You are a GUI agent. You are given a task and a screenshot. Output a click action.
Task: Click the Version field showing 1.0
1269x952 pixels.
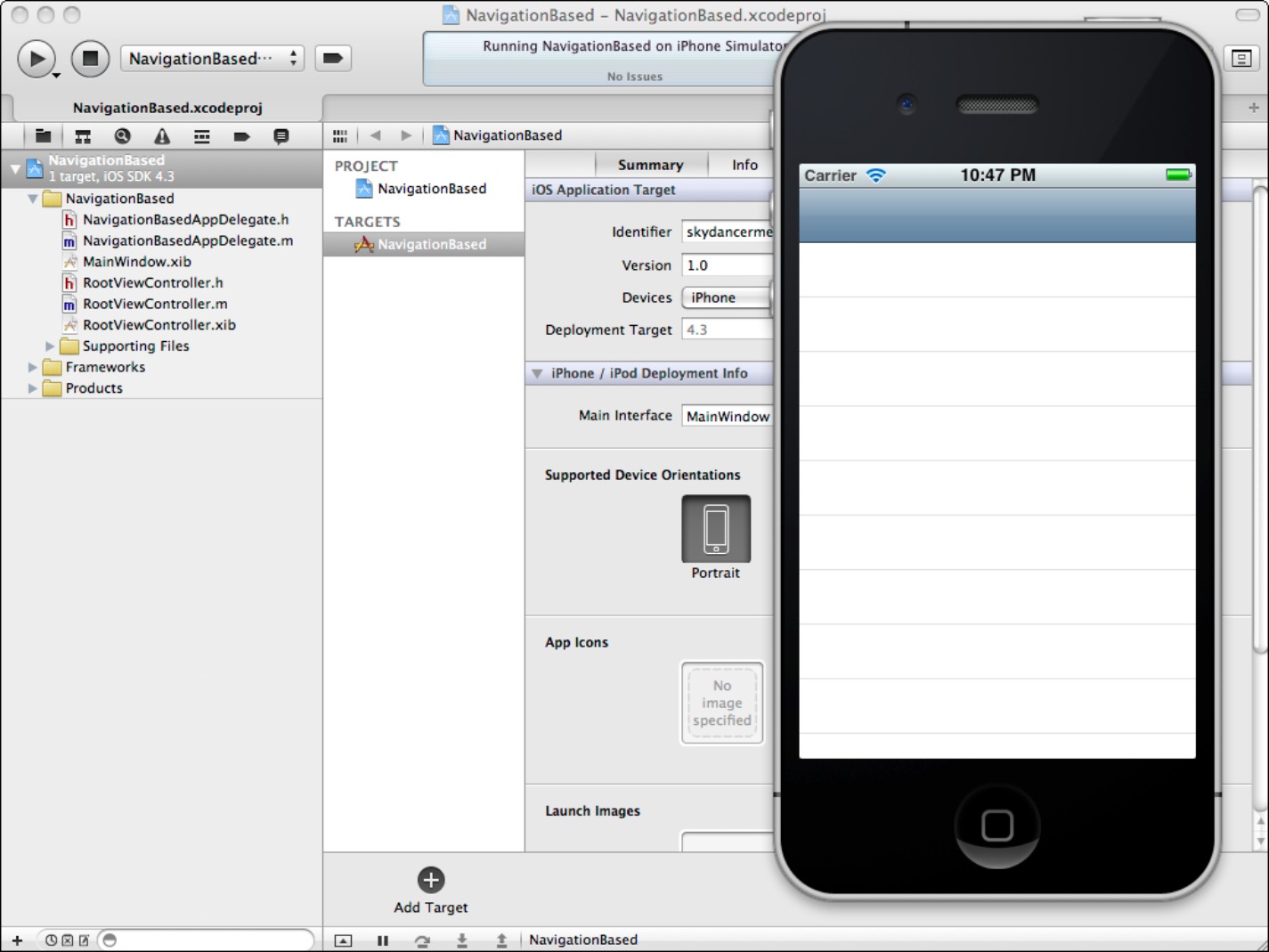pos(728,265)
